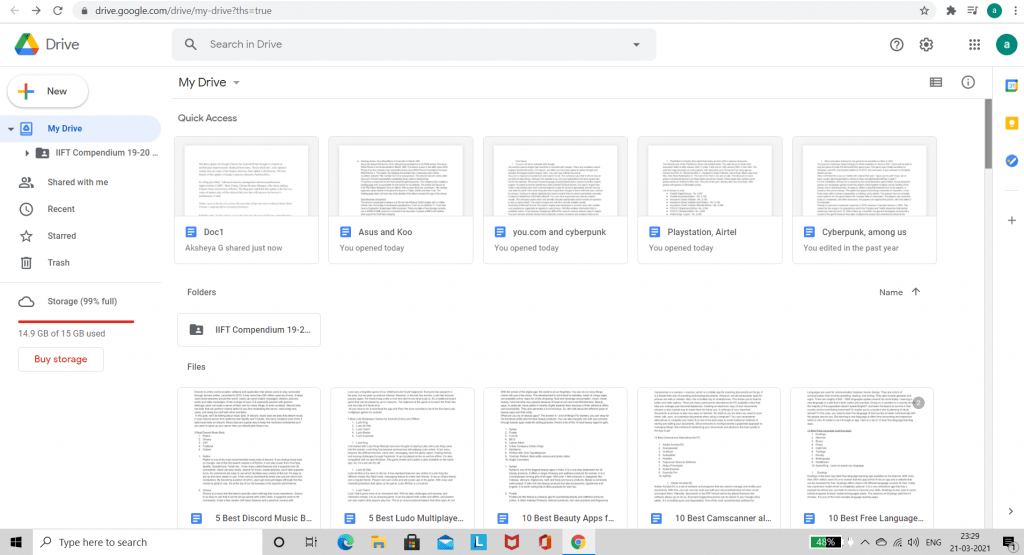Select 10 Best Camscanner file
Screen dimensions: 1024x555
tap(709, 459)
